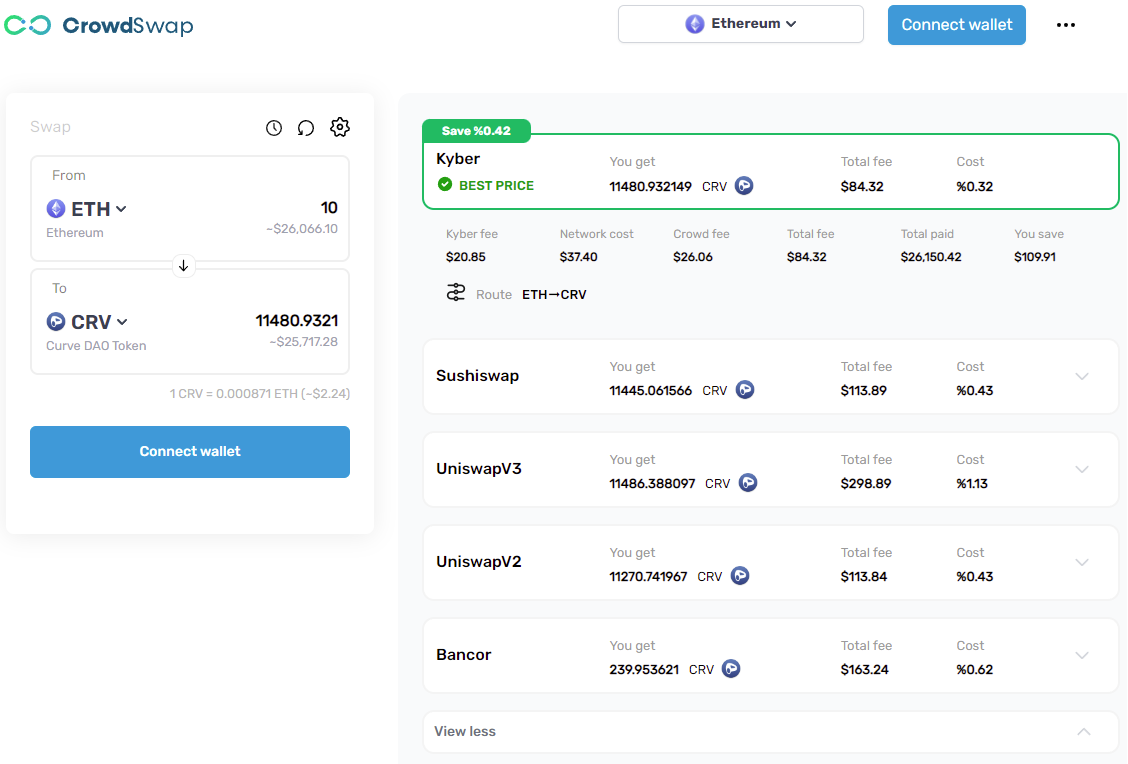Click the Ethereum logo in the network selector
The image size is (1128, 764).
(694, 23)
